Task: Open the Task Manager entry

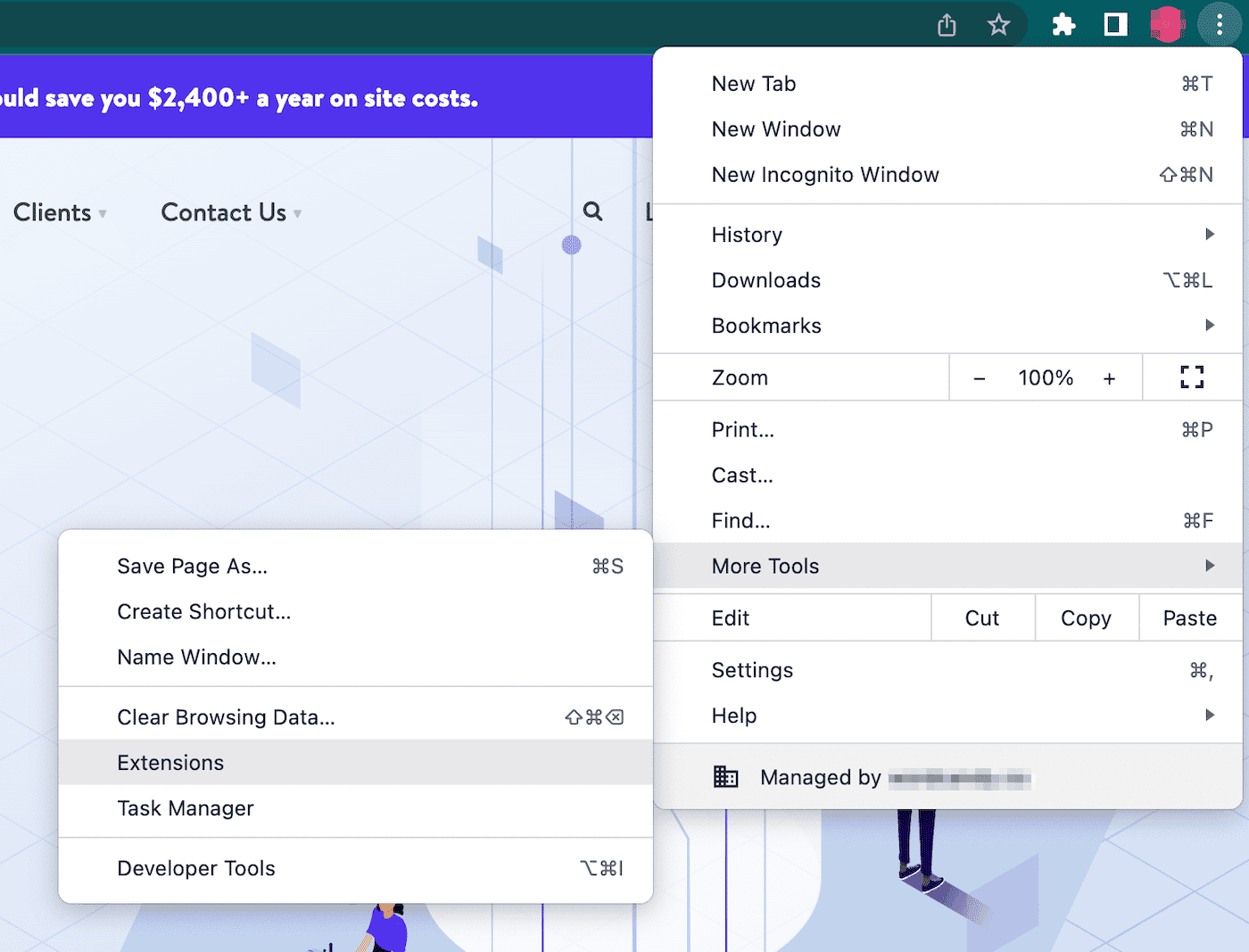Action: tap(186, 808)
